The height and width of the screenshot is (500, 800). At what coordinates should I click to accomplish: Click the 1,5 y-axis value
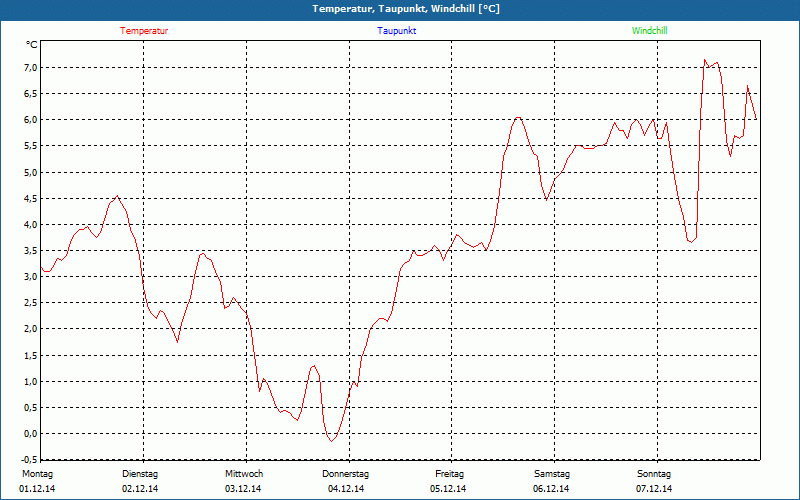(x=30, y=355)
